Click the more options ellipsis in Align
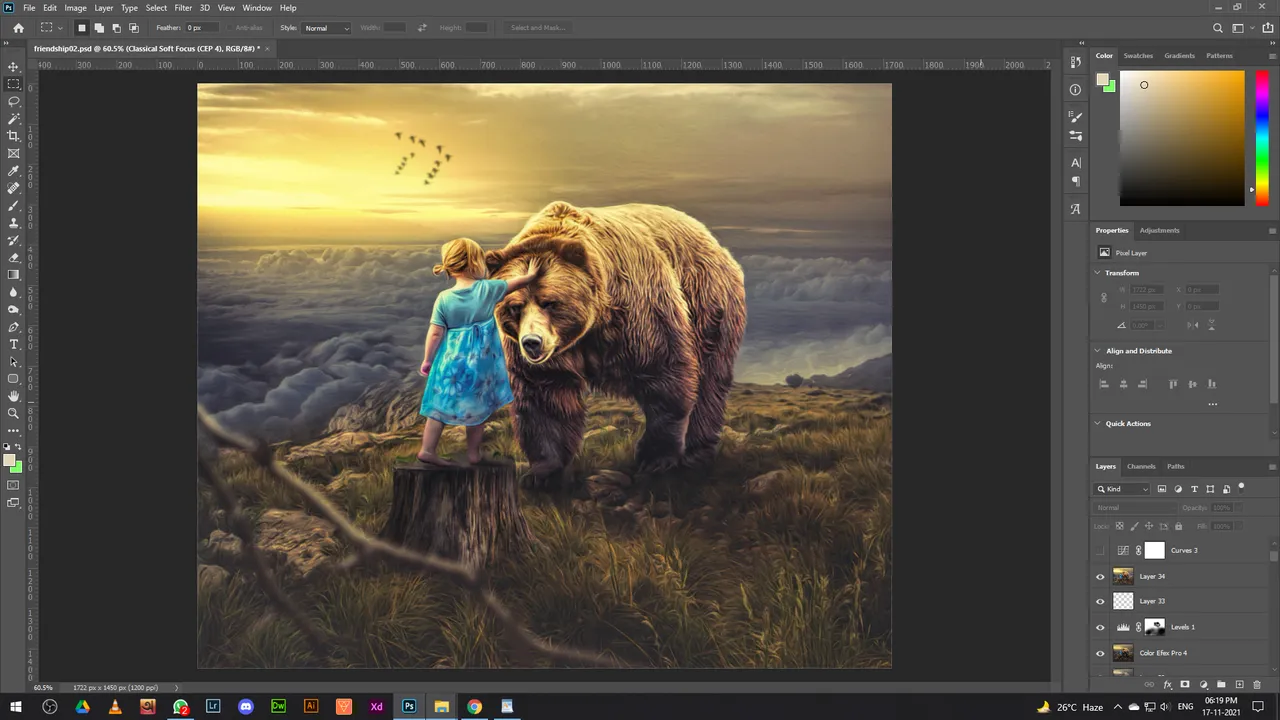The height and width of the screenshot is (720, 1280). [x=1212, y=404]
